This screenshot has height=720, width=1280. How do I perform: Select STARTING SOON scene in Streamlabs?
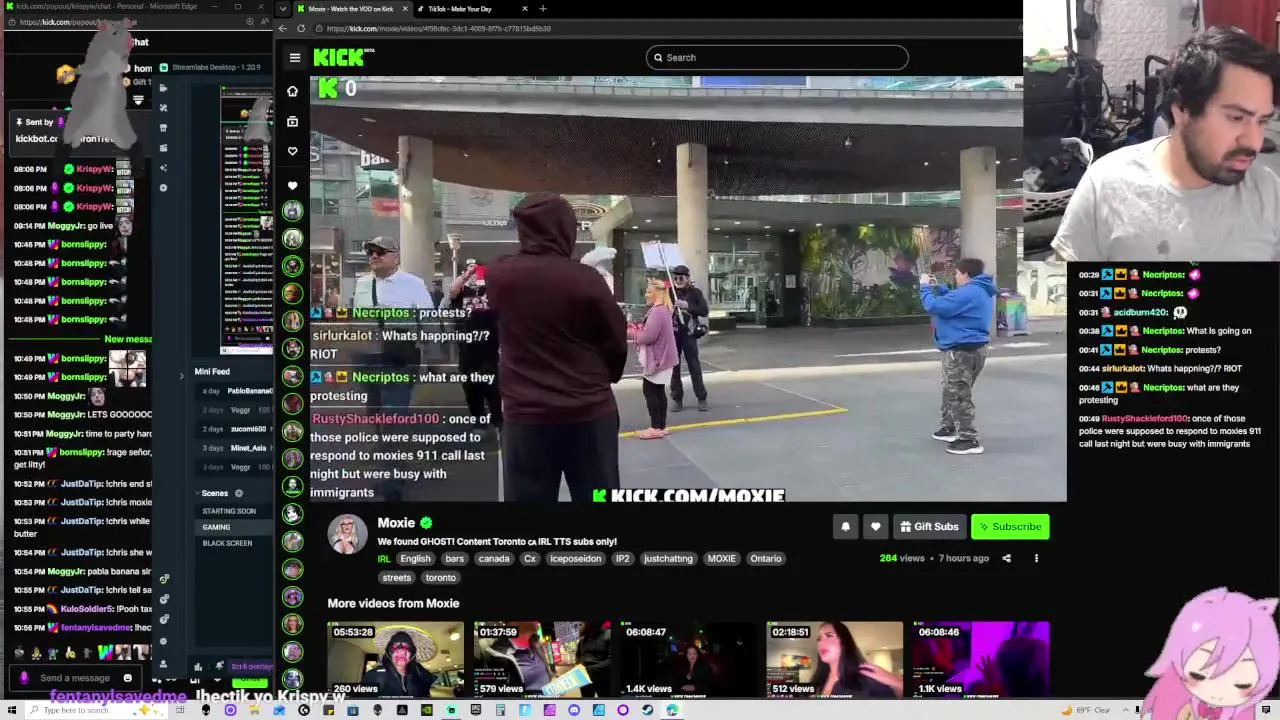coord(229,511)
